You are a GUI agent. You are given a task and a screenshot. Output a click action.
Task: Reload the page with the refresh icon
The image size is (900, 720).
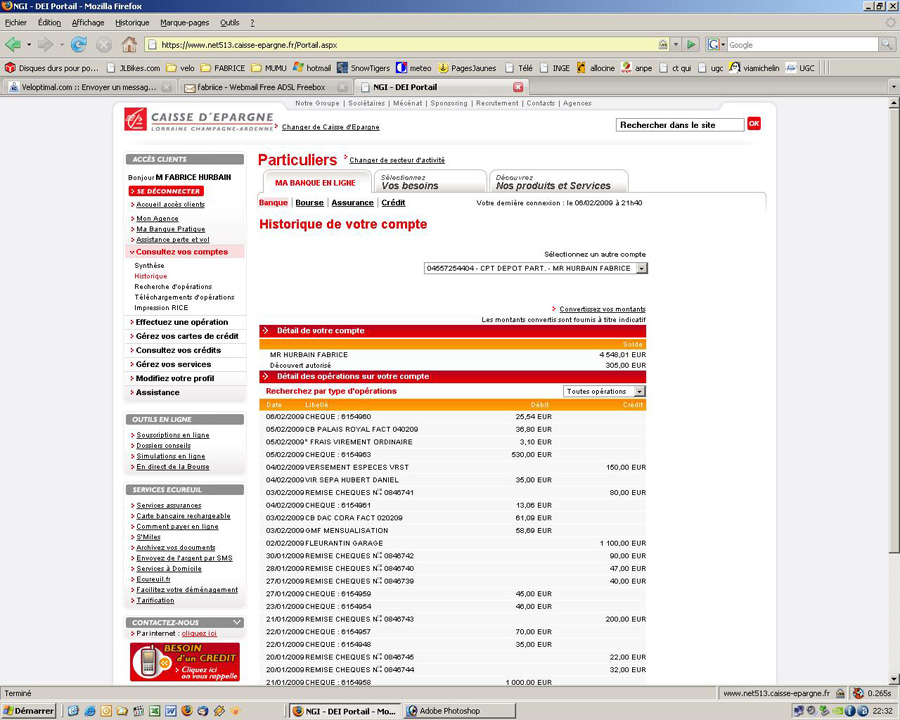point(78,44)
